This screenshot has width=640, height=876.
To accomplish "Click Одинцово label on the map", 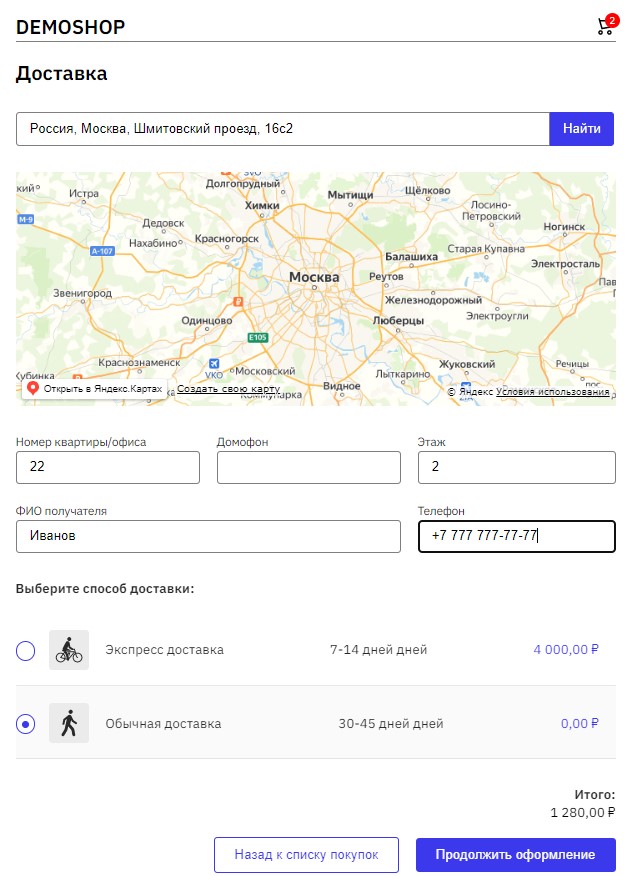I will 207,321.
